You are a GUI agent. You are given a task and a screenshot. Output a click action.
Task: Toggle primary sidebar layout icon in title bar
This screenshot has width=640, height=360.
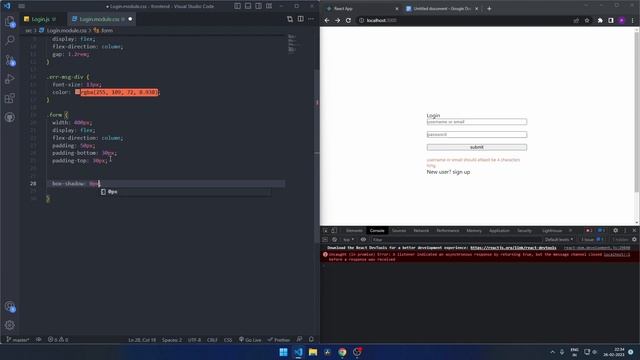pyautogui.click(x=238, y=6)
